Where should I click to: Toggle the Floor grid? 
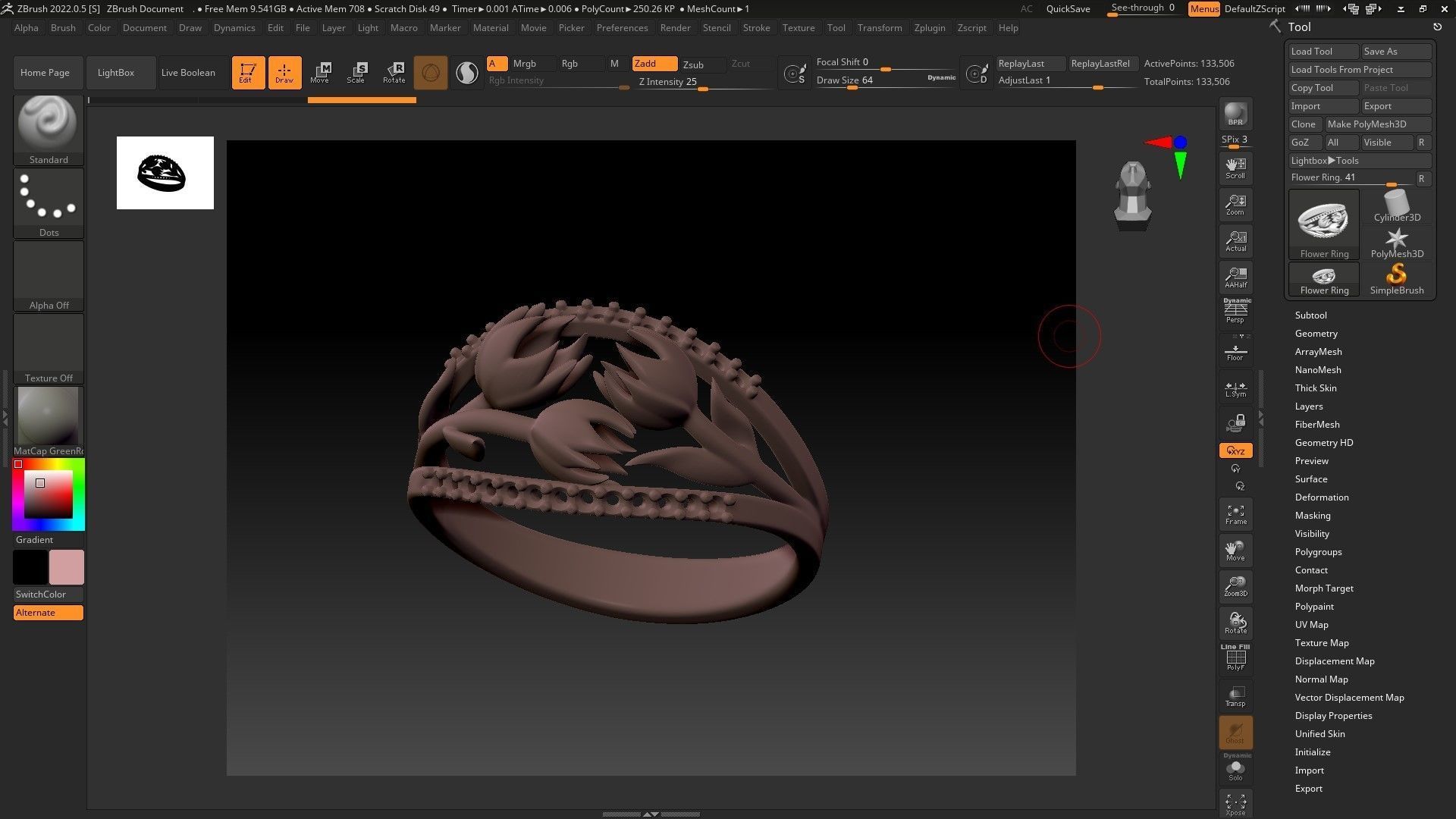pyautogui.click(x=1235, y=350)
